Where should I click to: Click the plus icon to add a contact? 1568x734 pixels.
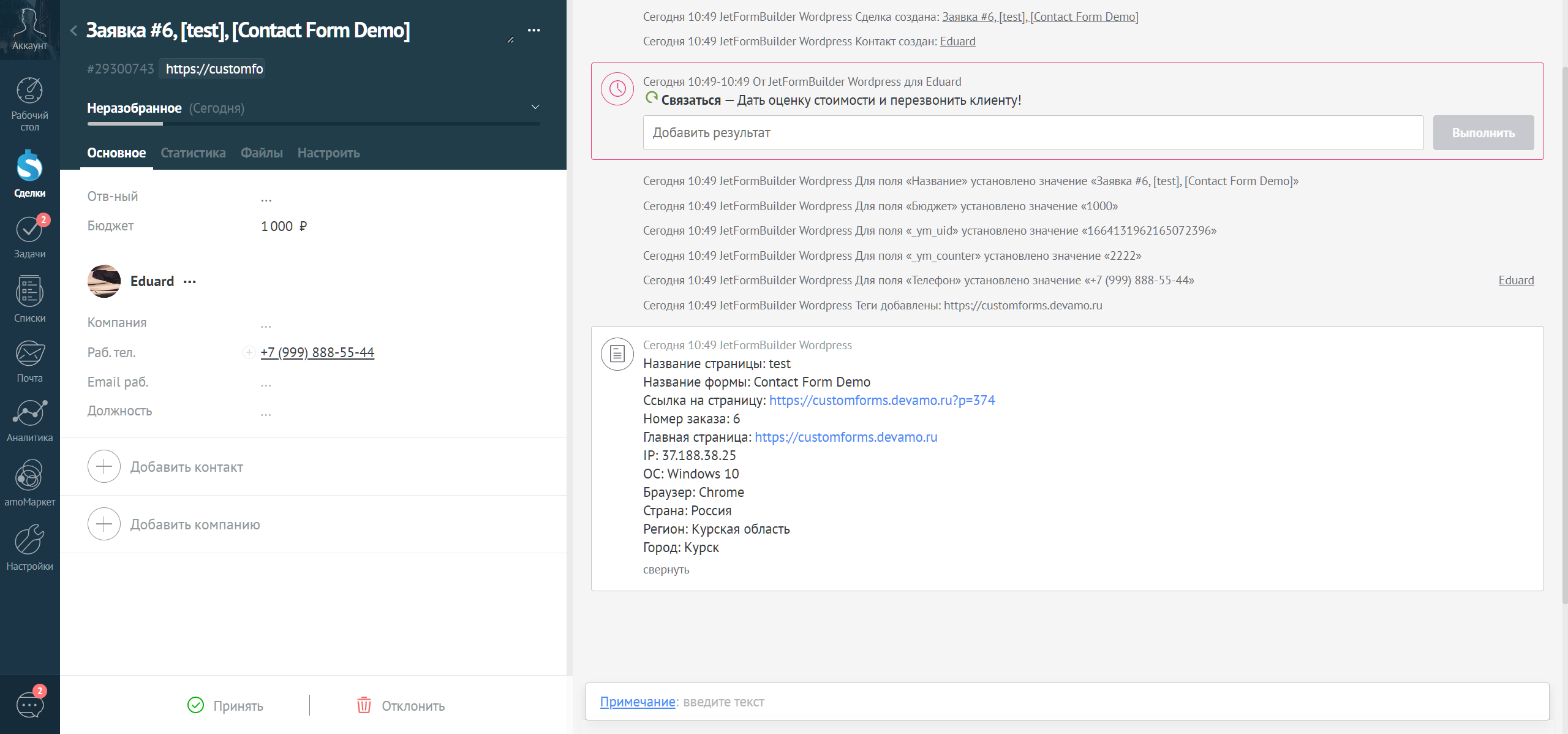coord(105,466)
